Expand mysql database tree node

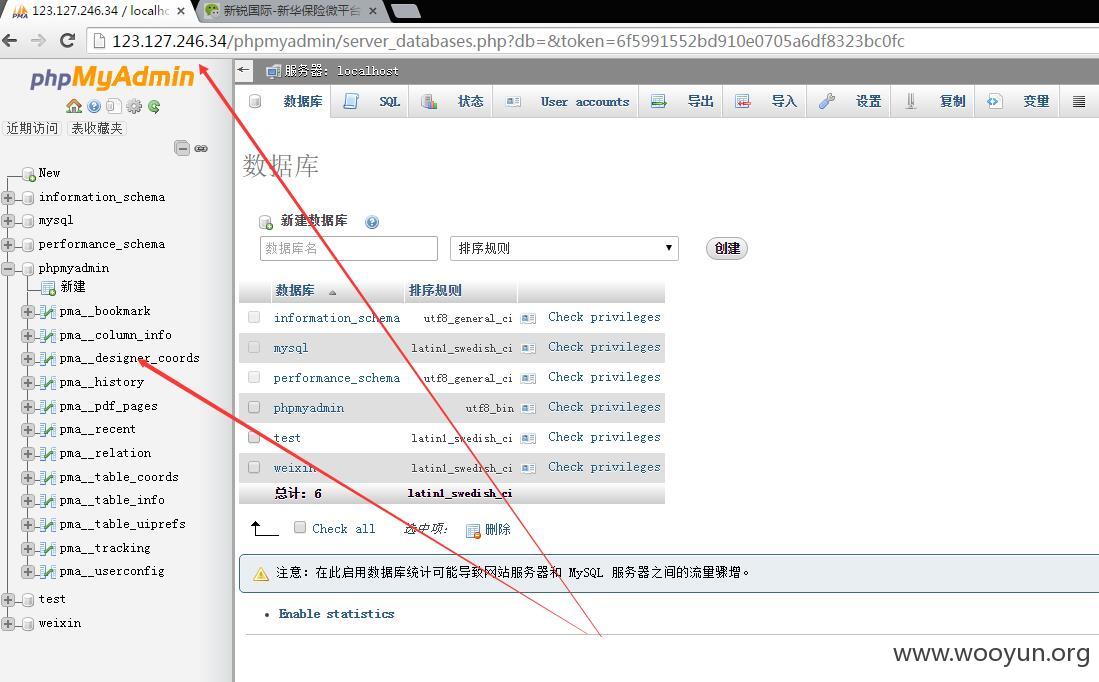click(8, 221)
